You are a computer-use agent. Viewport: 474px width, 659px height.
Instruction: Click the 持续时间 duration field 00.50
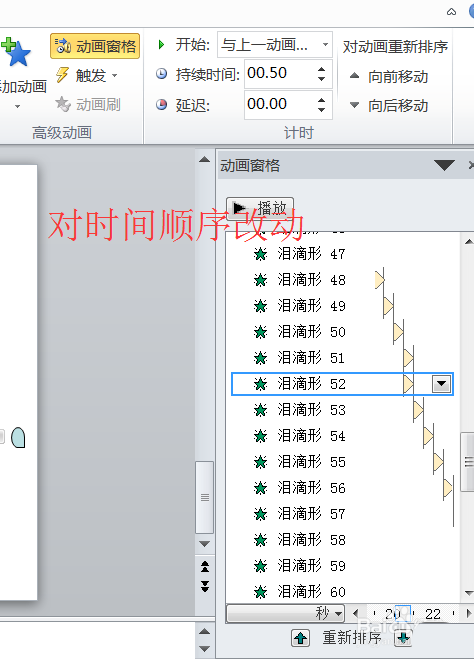[x=279, y=74]
